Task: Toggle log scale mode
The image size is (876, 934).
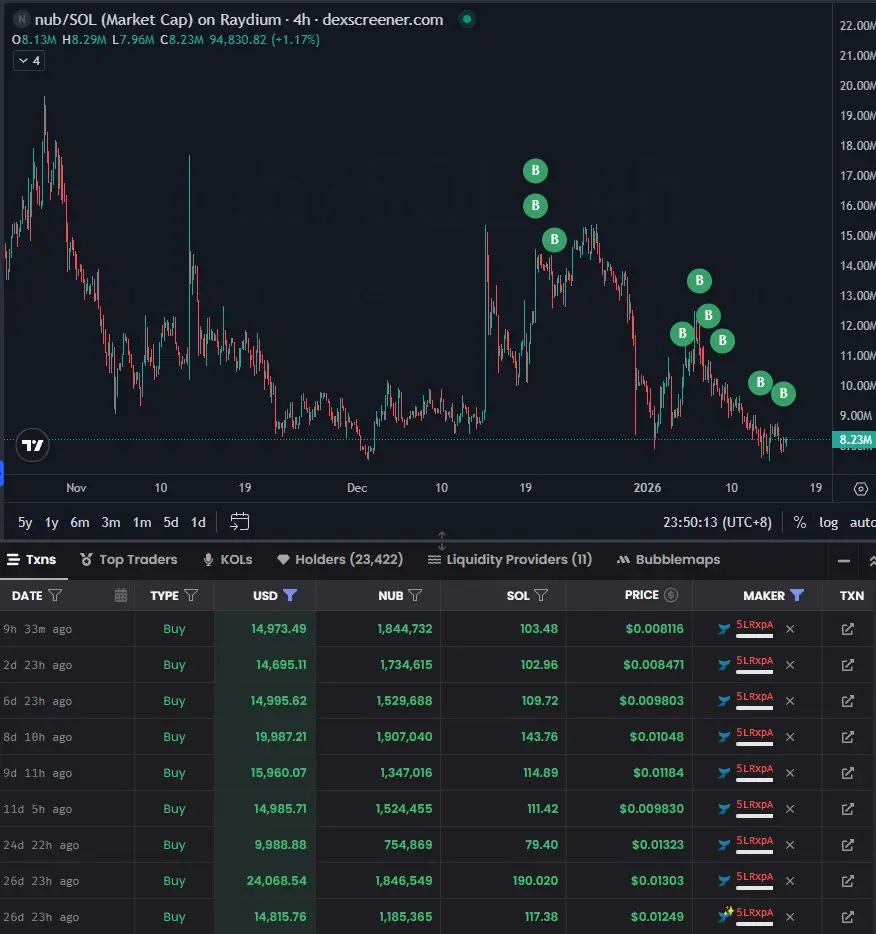Action: pyautogui.click(x=828, y=522)
